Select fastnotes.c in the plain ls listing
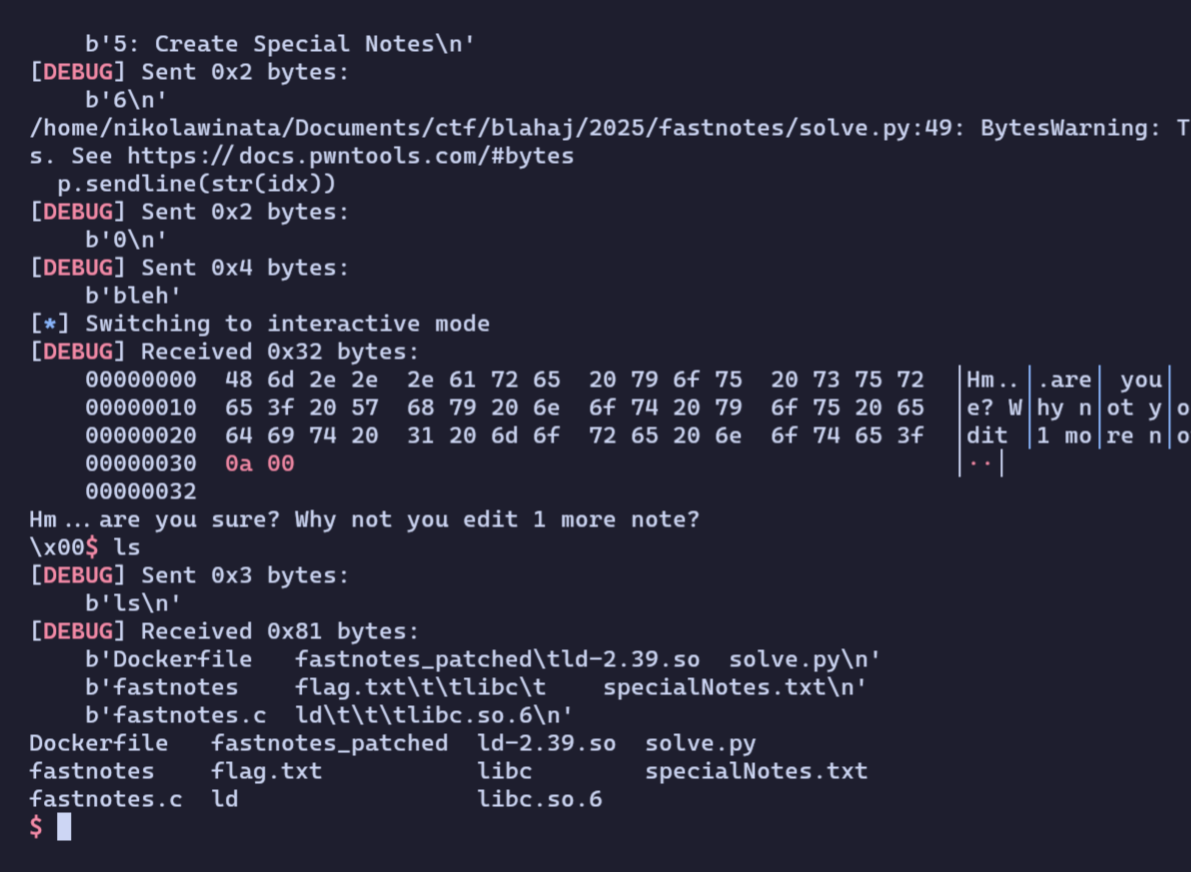 (105, 799)
